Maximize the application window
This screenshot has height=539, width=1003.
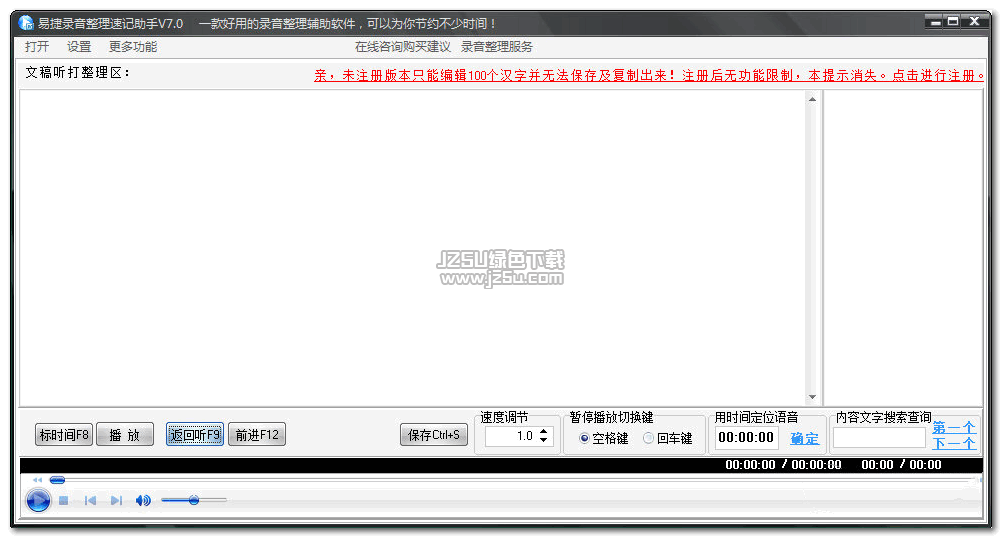(953, 22)
